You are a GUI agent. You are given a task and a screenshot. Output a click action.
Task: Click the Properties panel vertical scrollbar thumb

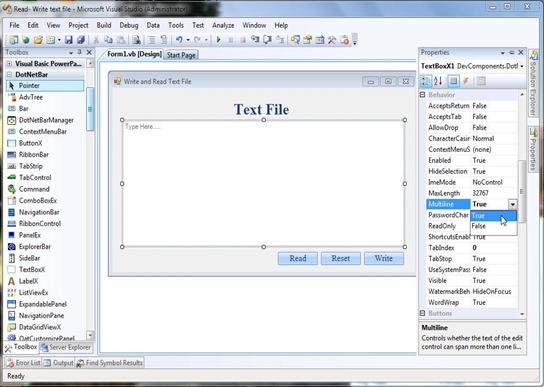click(521, 192)
